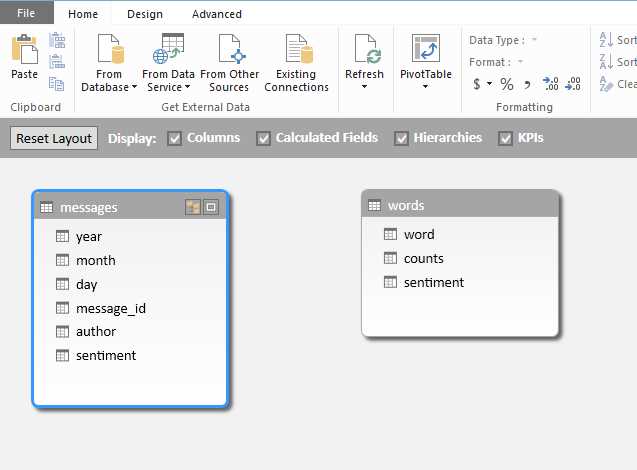
Task: Click the messages table title
Action: click(89, 208)
